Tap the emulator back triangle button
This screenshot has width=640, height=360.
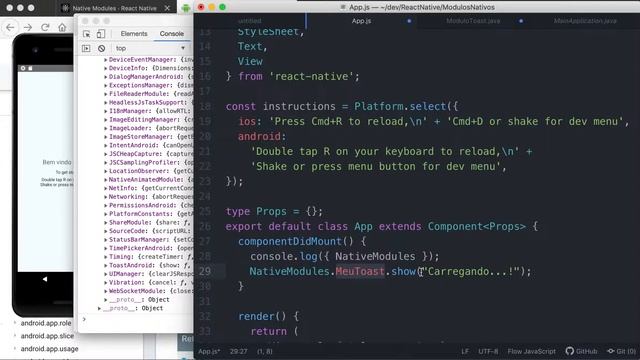45,279
